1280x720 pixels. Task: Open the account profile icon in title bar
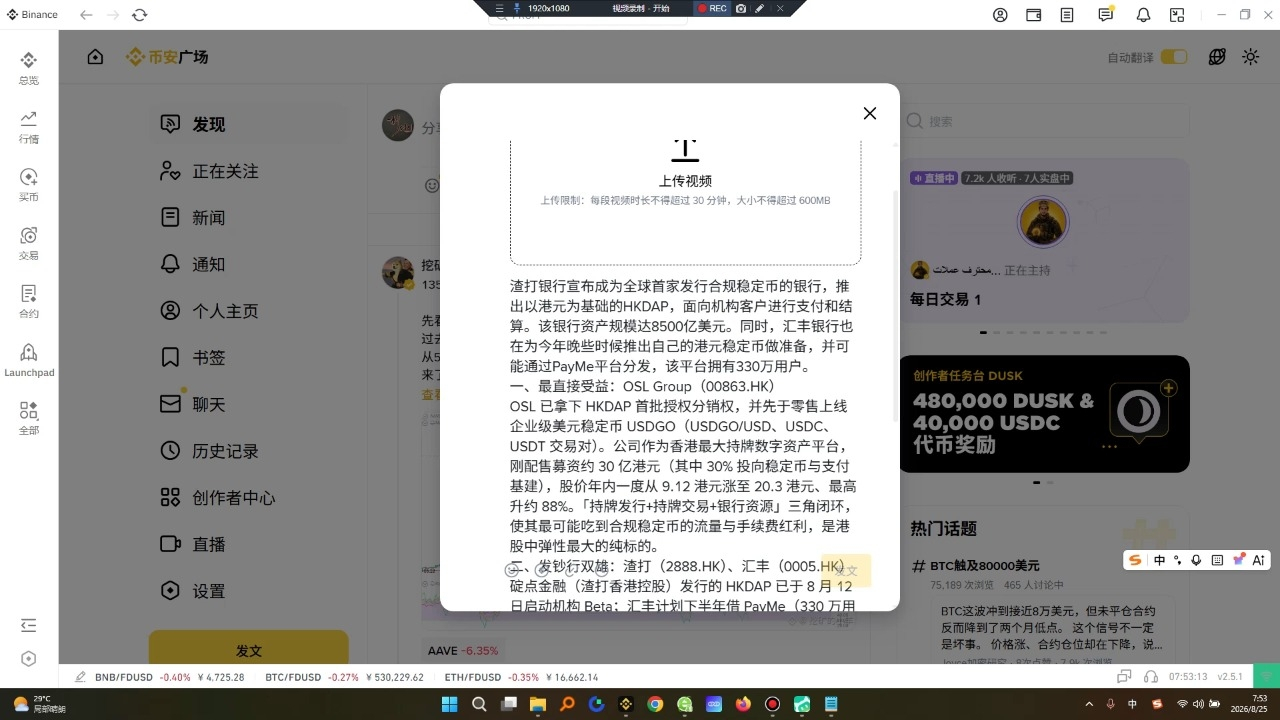point(1000,15)
